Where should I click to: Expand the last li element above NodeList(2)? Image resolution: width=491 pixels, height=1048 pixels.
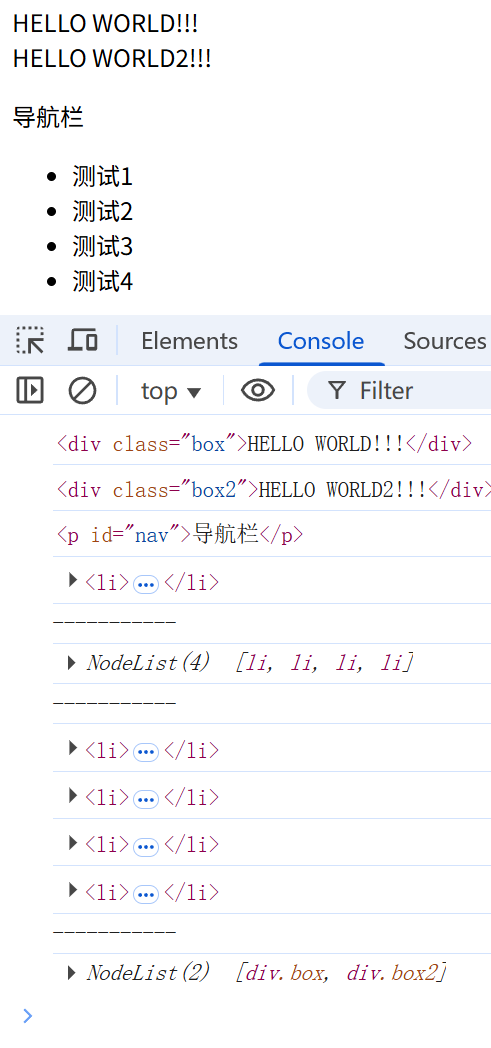73,890
